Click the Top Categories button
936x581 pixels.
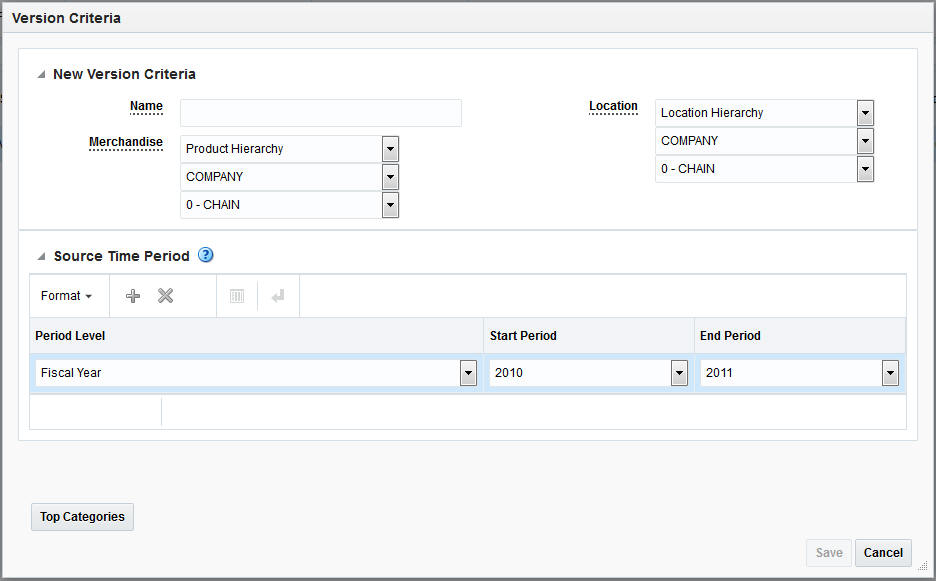[x=82, y=517]
